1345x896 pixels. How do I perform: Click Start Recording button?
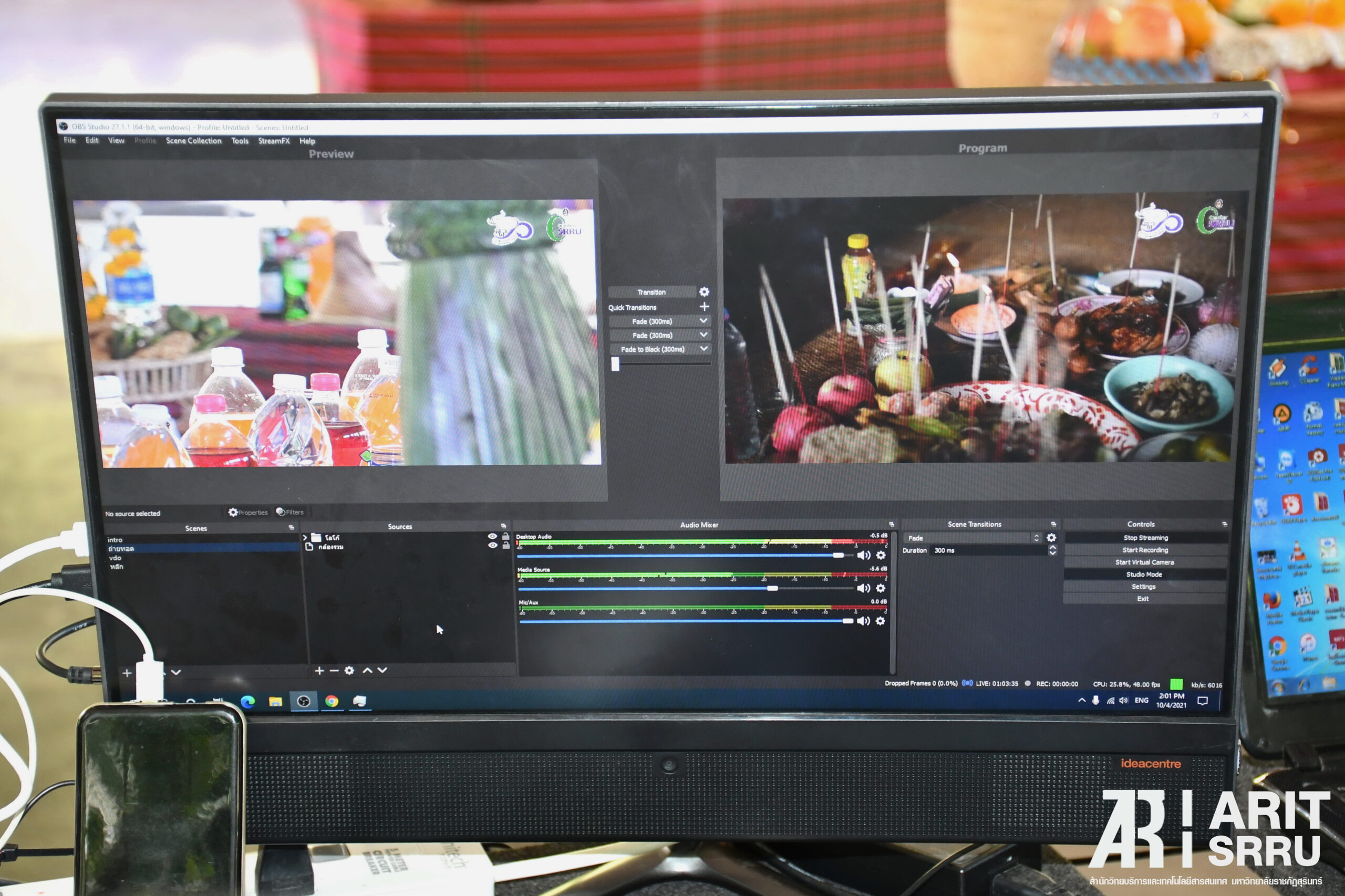pyautogui.click(x=1145, y=550)
